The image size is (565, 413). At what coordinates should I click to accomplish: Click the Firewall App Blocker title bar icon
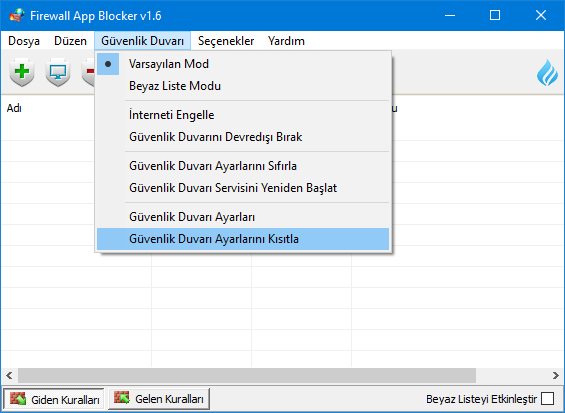[x=17, y=15]
